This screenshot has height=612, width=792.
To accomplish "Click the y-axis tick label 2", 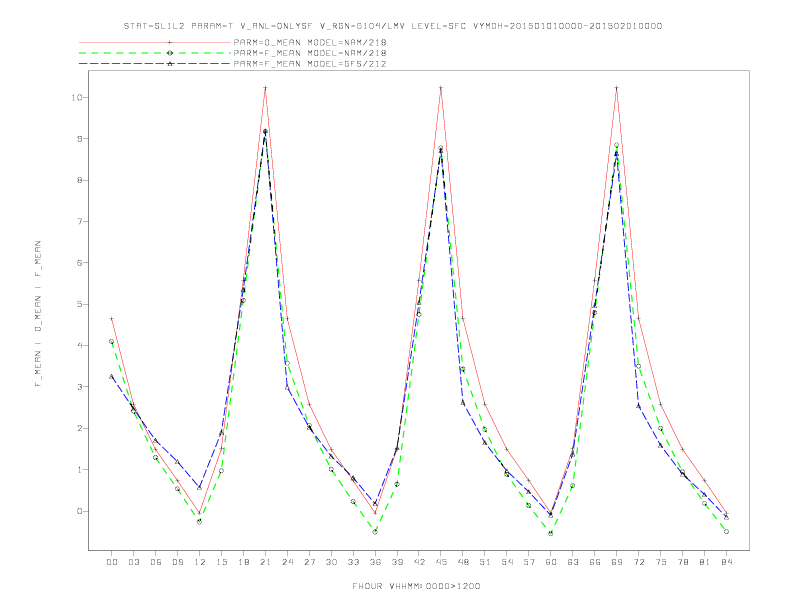I will [x=80, y=429].
